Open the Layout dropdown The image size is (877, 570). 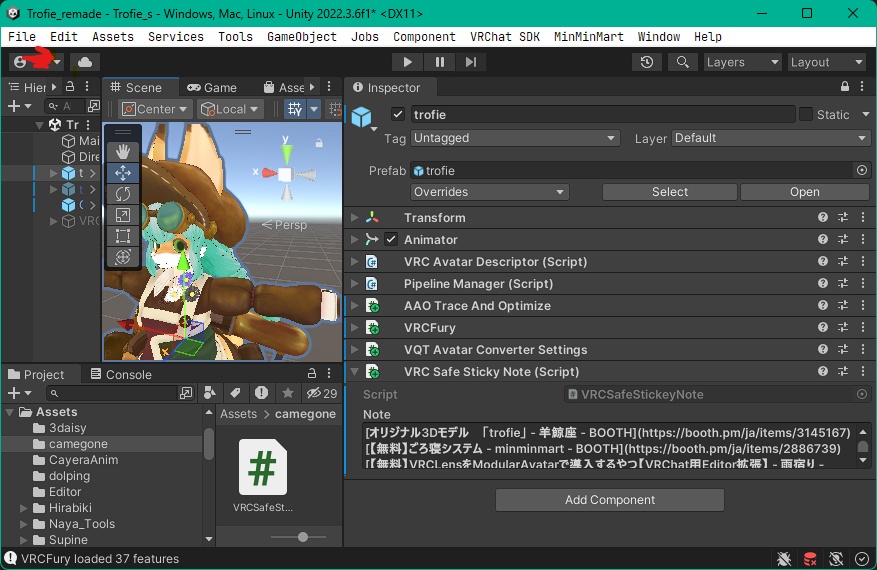pyautogui.click(x=827, y=62)
